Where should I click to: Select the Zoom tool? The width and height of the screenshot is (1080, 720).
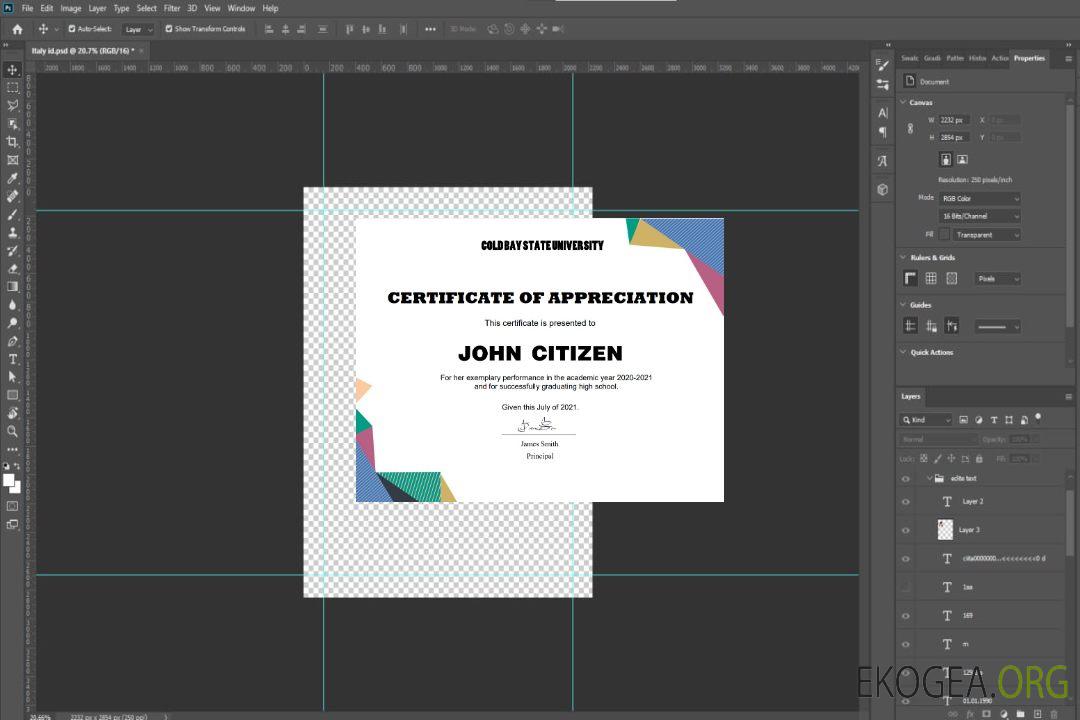(x=12, y=431)
